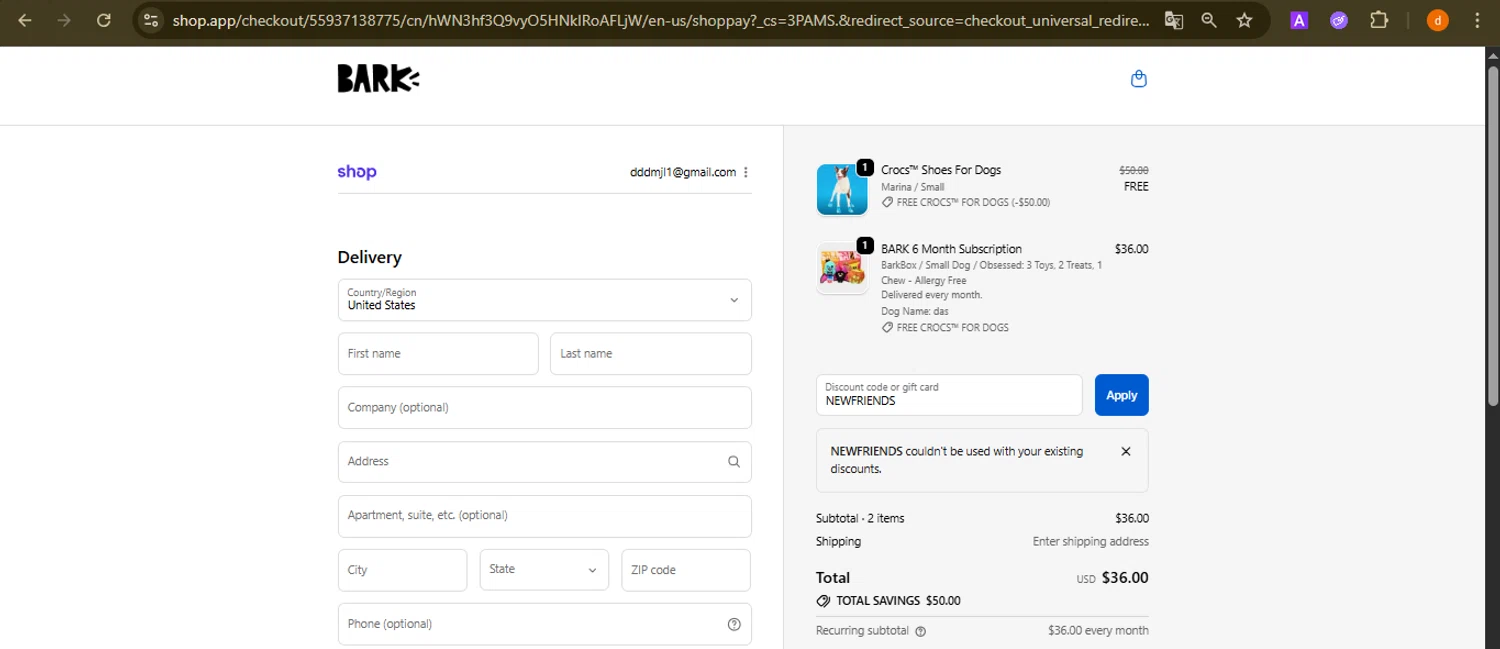Click the discount code or gift card field

point(949,395)
